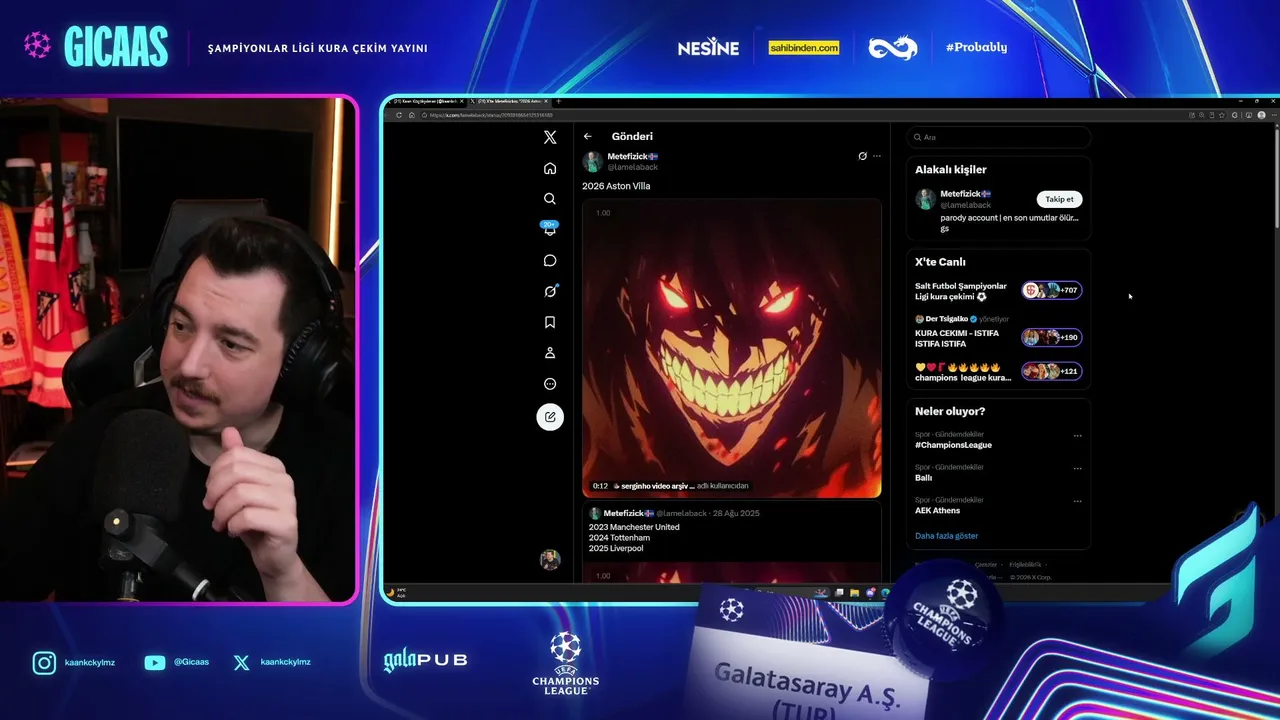The height and width of the screenshot is (720, 1280).
Task: Click the #Probably hashtag in the header
Action: pos(976,47)
